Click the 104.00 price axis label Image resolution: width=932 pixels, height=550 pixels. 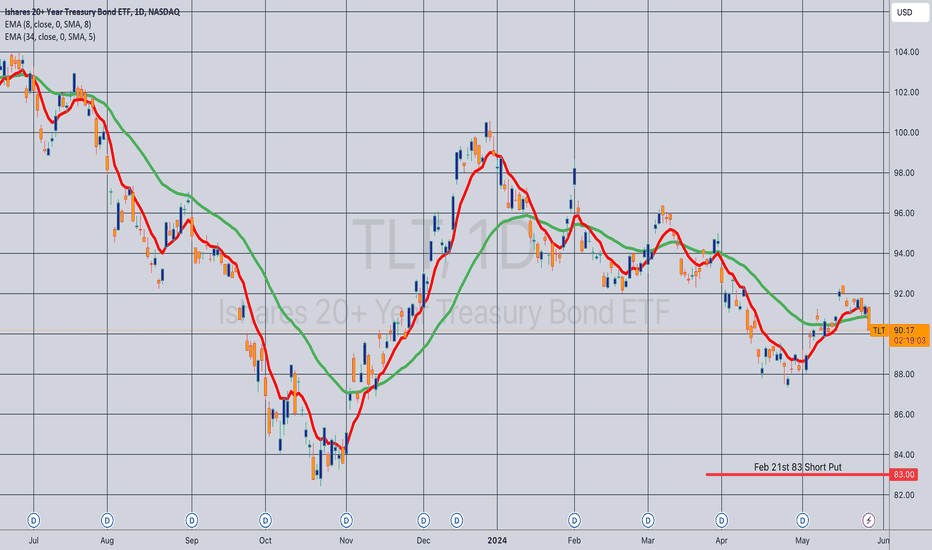906,52
